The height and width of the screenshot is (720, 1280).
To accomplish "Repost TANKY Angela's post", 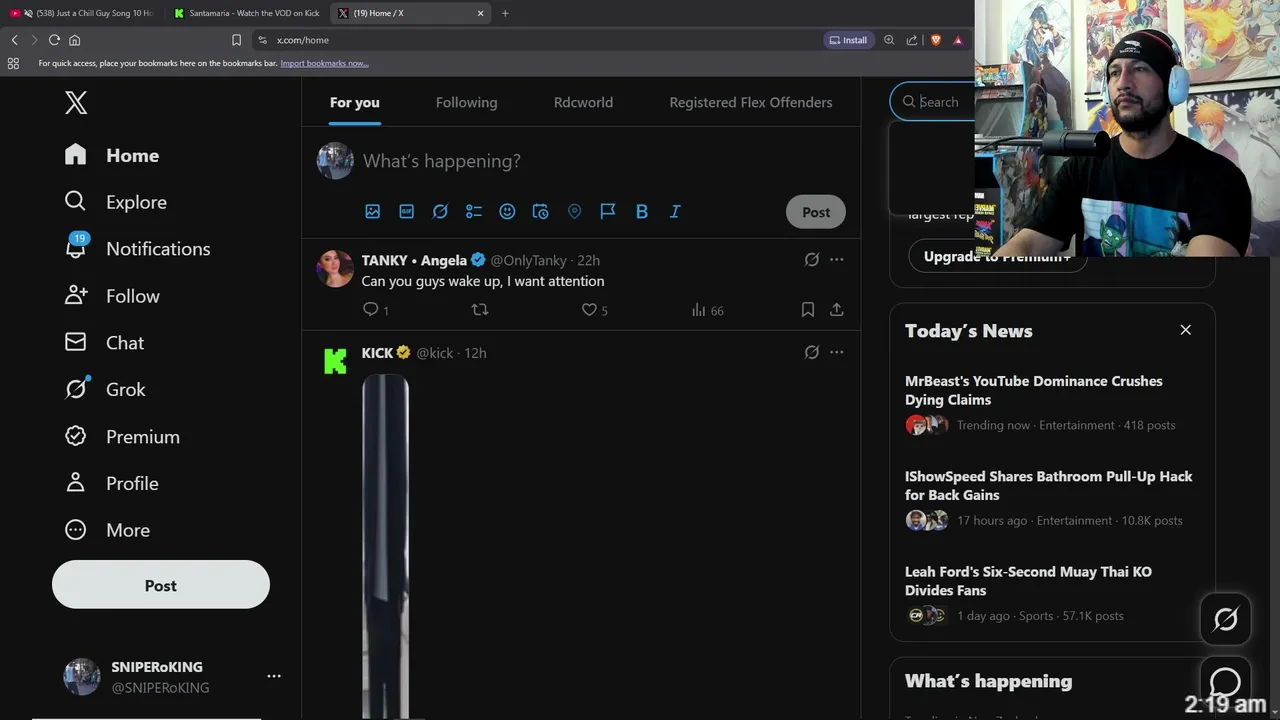I will pos(480,310).
